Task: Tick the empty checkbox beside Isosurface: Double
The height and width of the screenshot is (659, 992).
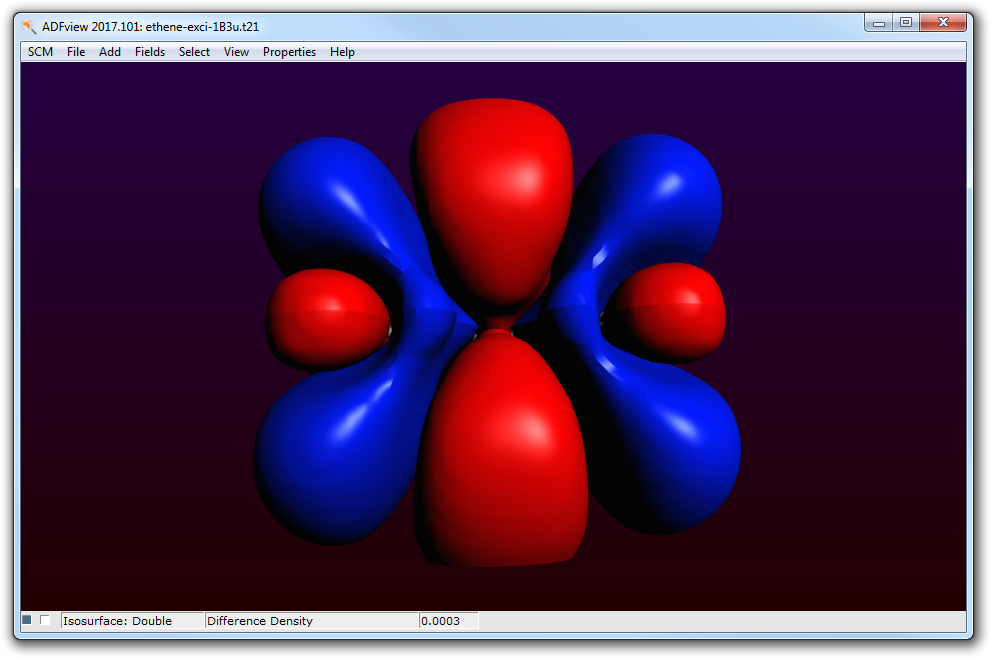Action: [x=45, y=620]
